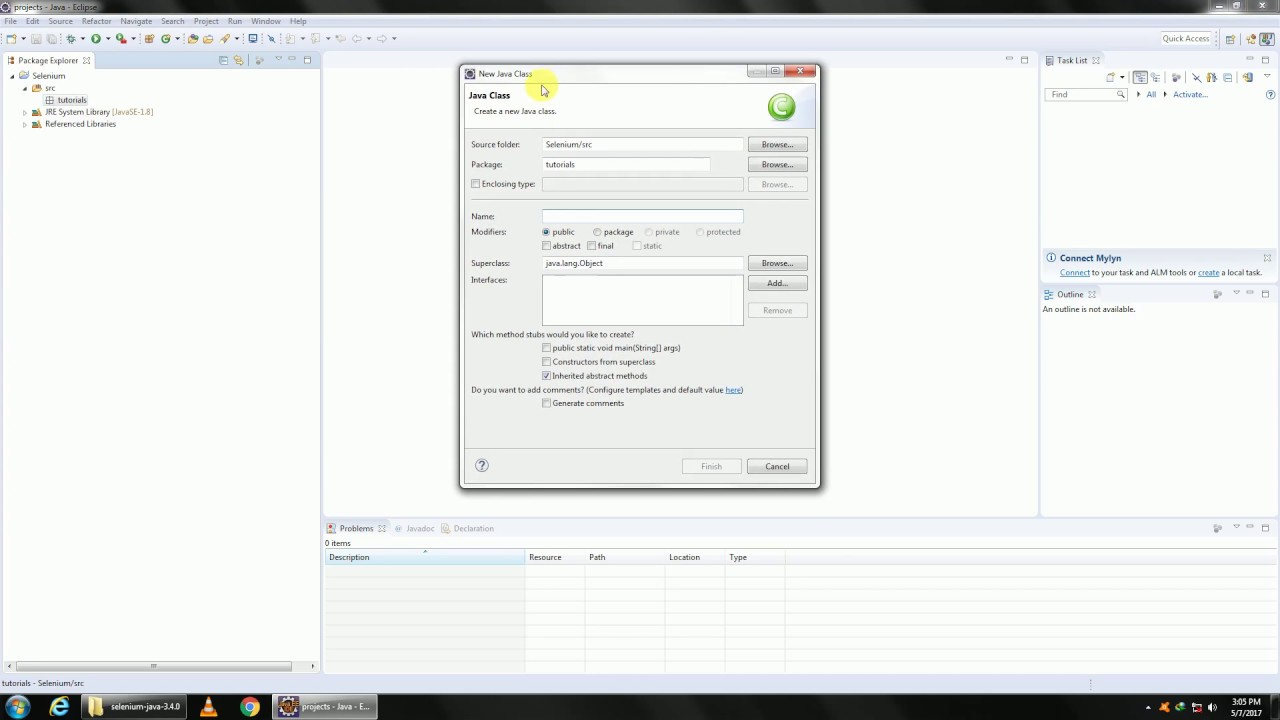Click Cancel in New Java Class dialog
The height and width of the screenshot is (720, 1280).
click(x=777, y=466)
